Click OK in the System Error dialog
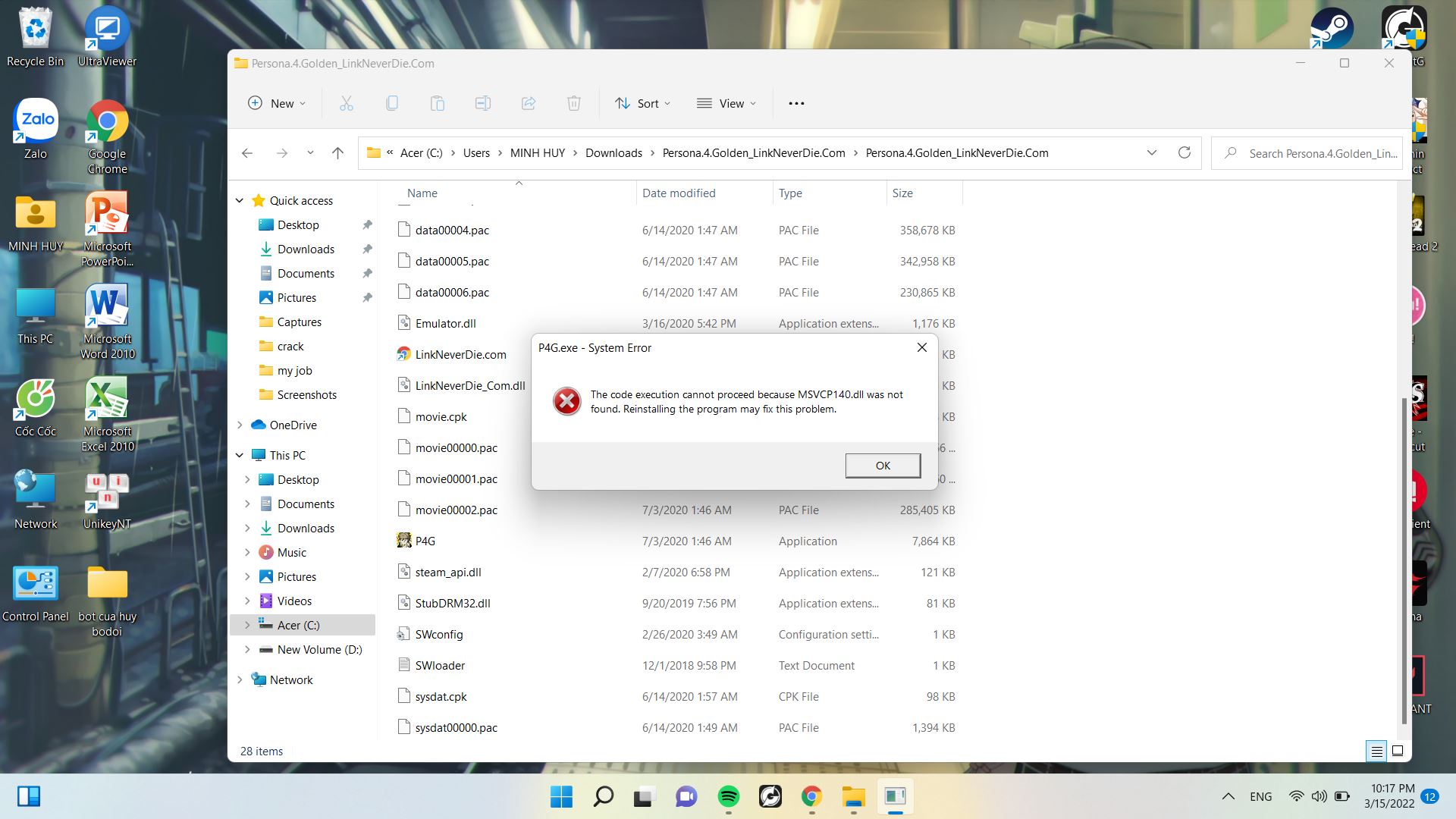1456x819 pixels. point(883,466)
